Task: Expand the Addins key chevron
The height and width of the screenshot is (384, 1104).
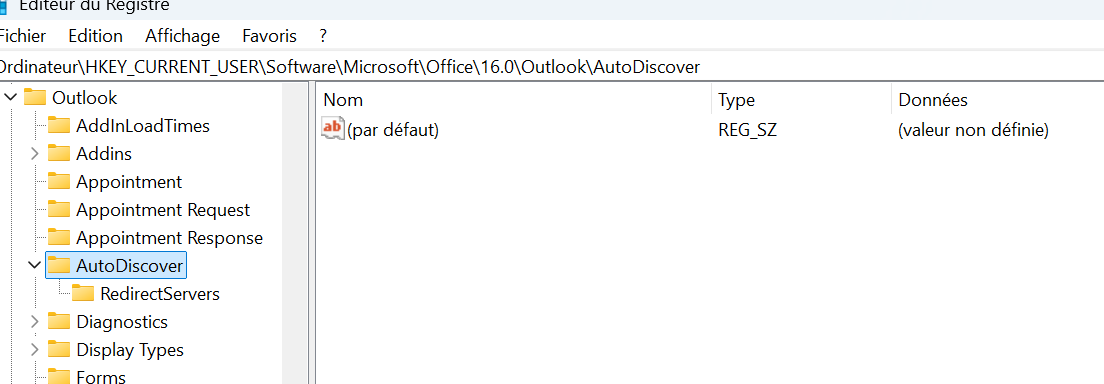Action: tap(34, 153)
